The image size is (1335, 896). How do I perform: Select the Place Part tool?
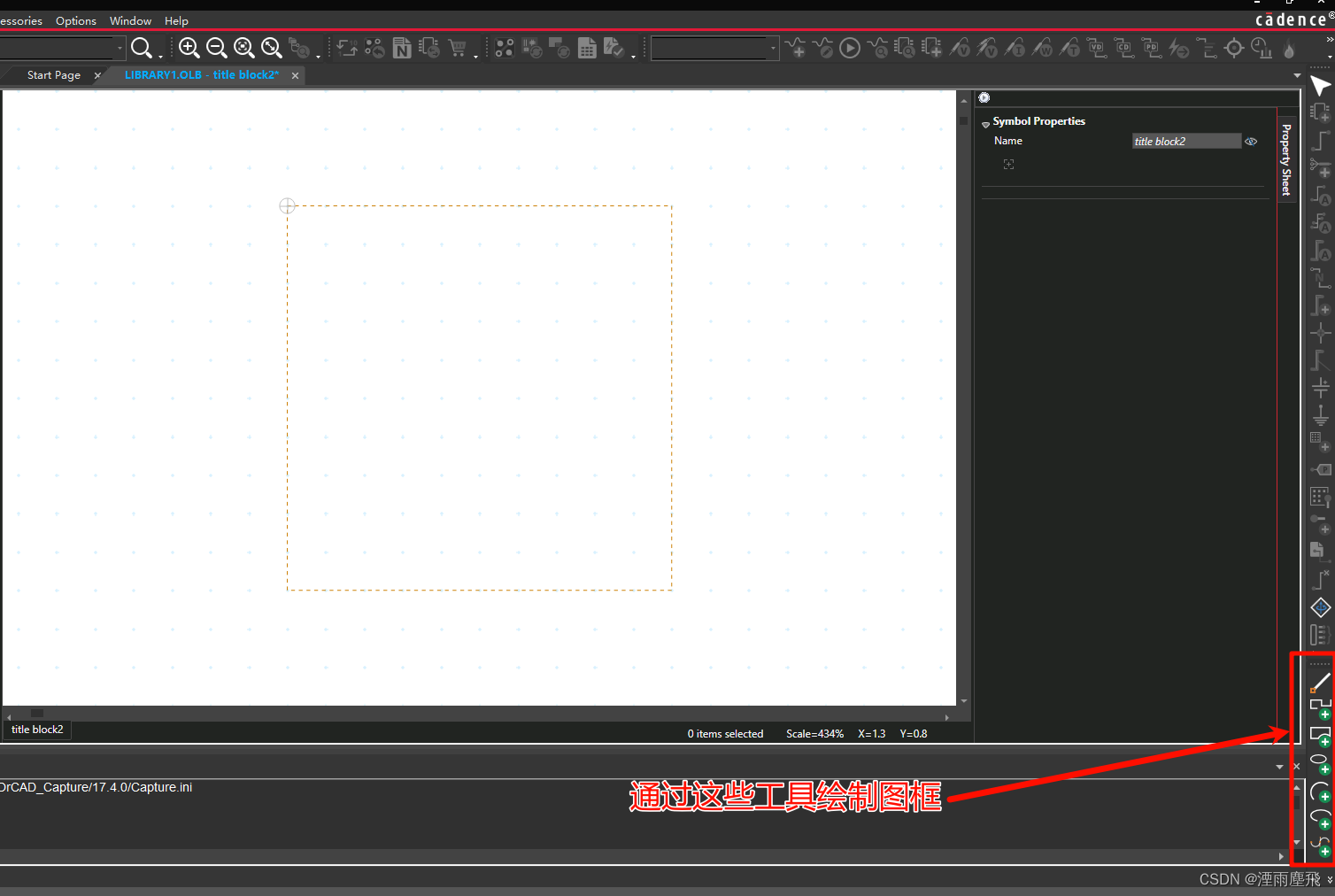tap(1320, 113)
